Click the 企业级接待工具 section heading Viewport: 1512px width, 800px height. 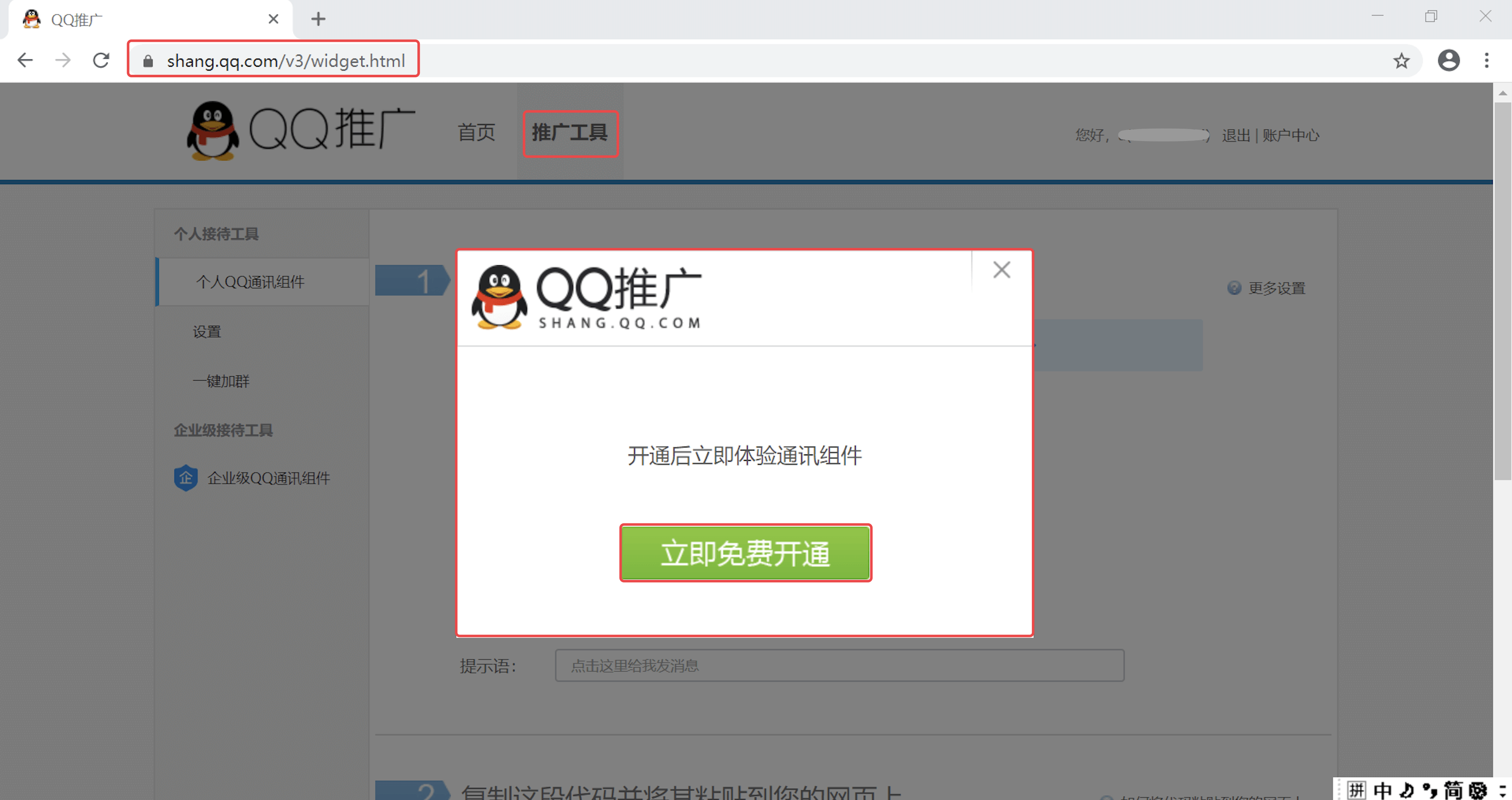pyautogui.click(x=223, y=430)
